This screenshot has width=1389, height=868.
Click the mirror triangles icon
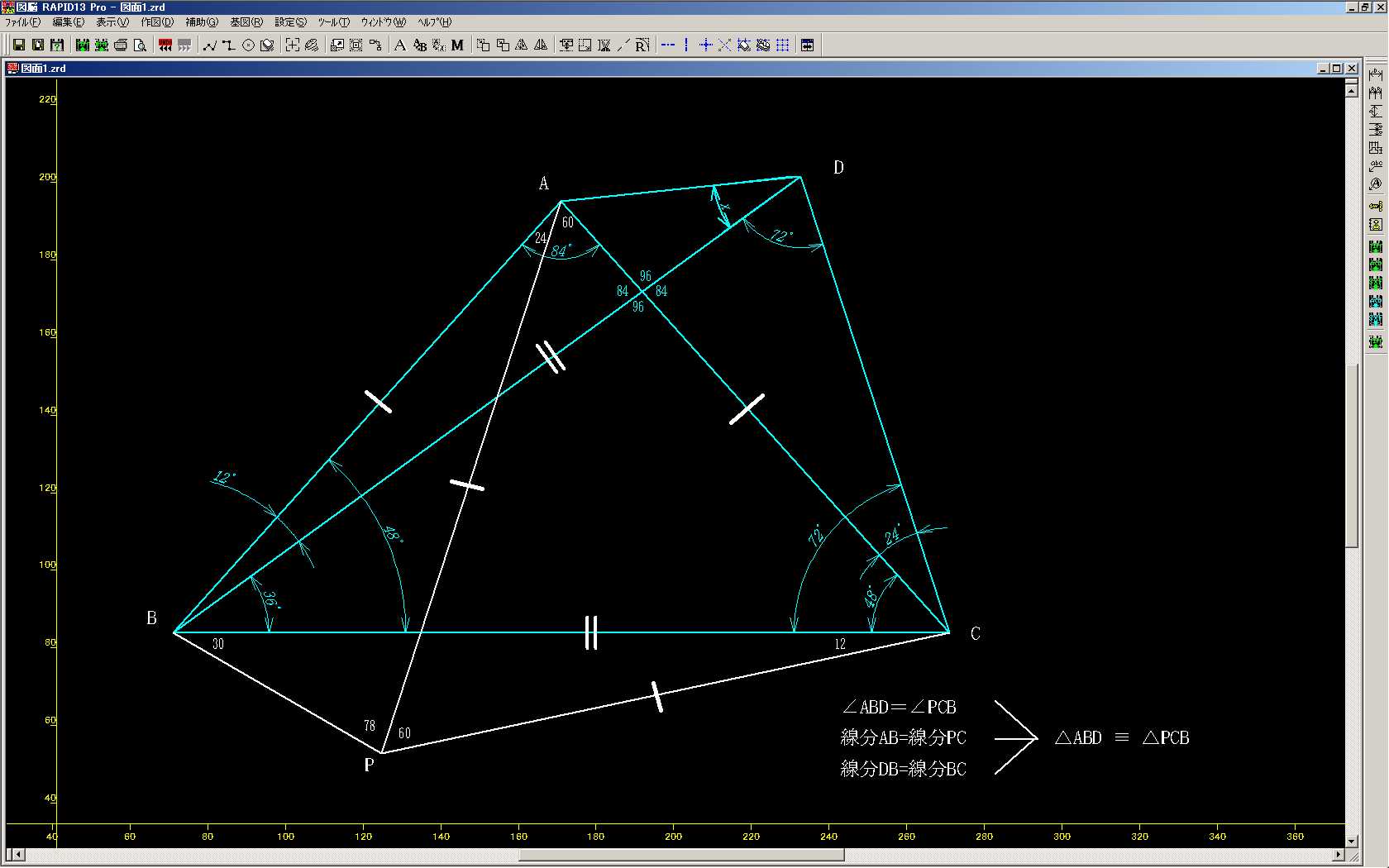pos(541,45)
